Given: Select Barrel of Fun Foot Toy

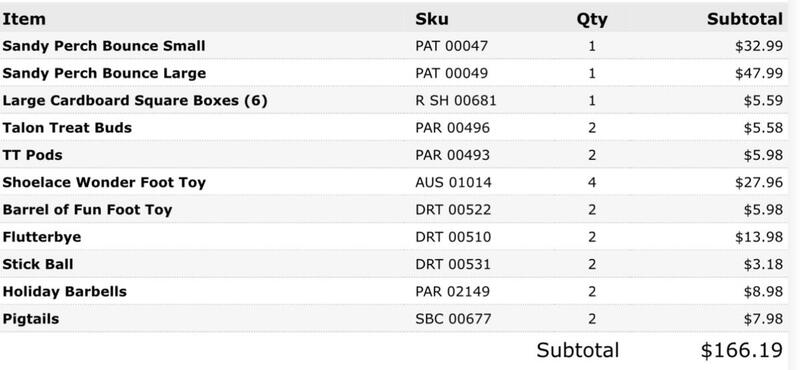Looking at the screenshot, I should (x=87, y=210).
